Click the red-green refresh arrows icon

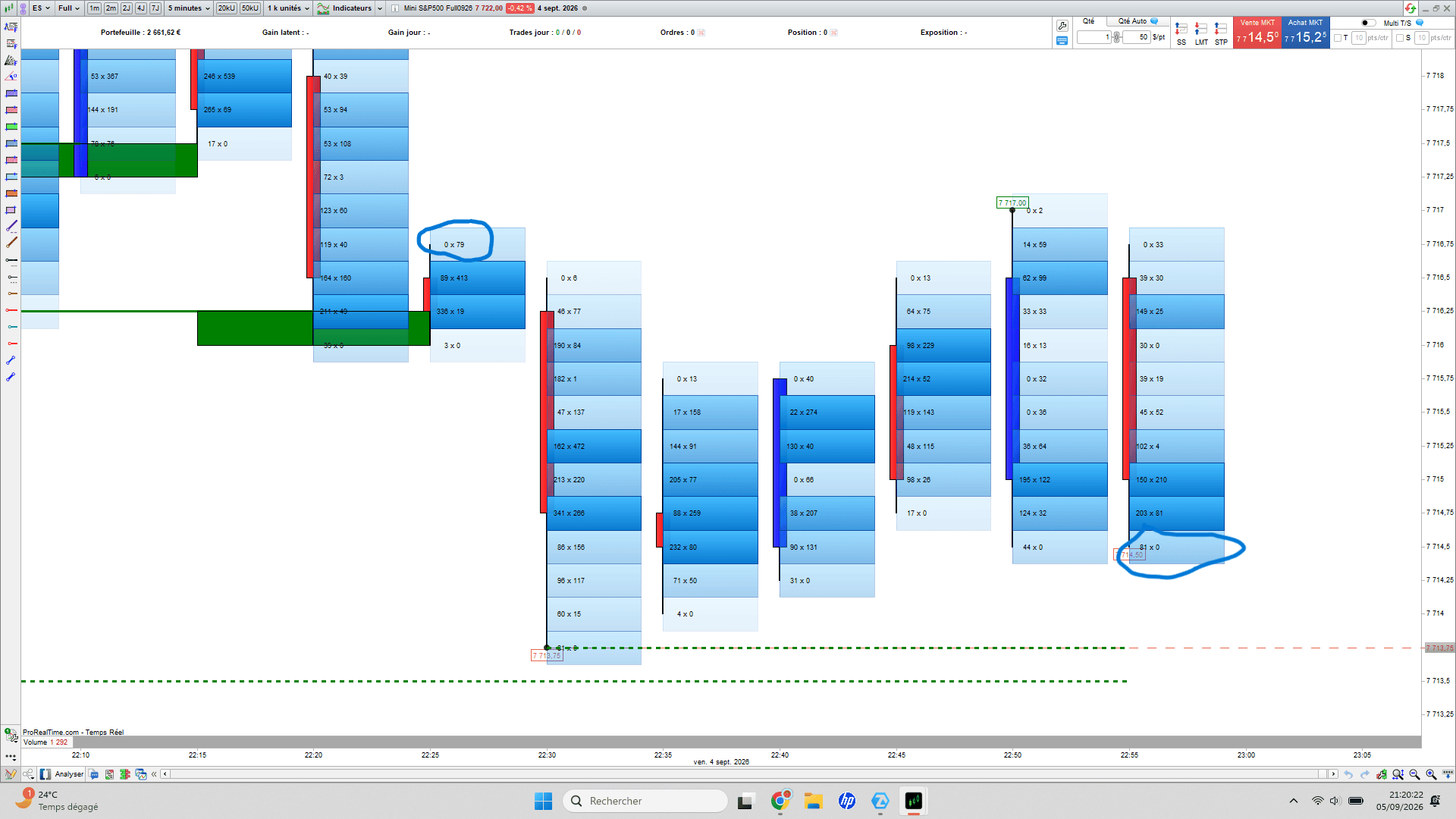click(x=1410, y=8)
